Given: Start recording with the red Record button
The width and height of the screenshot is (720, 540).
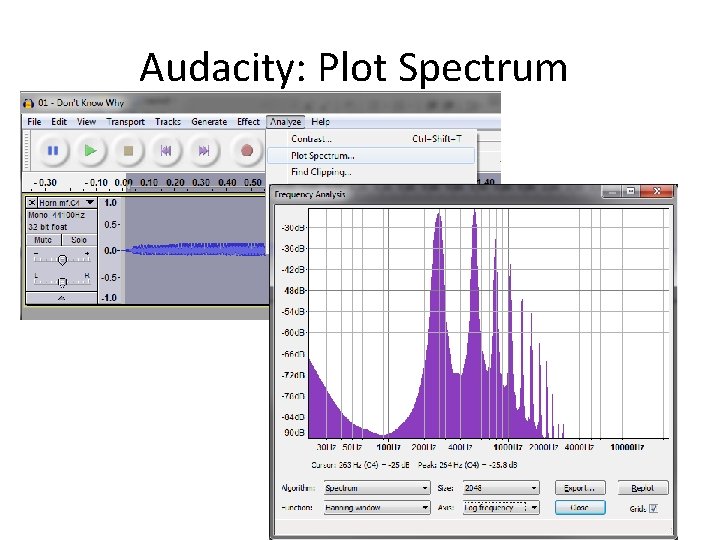Looking at the screenshot, I should pos(247,151).
